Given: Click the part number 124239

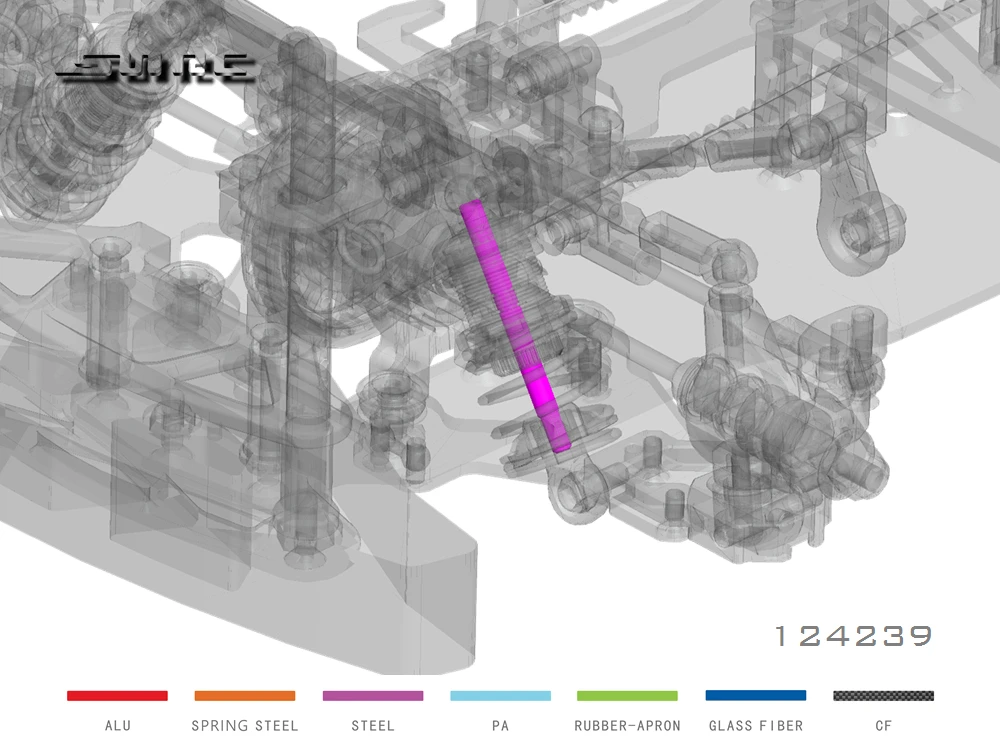Looking at the screenshot, I should click(x=853, y=636).
